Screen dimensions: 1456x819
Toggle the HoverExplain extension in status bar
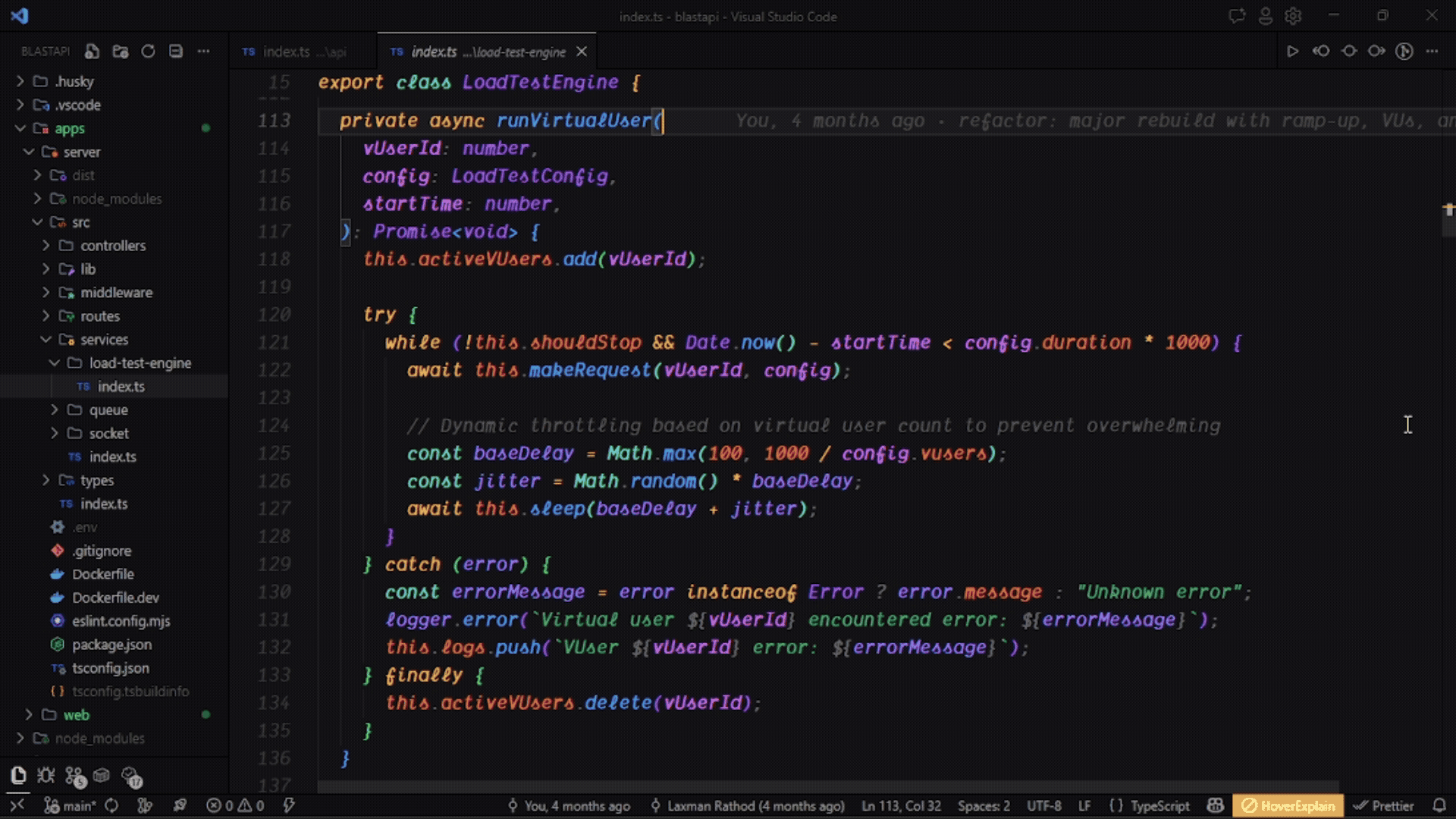pos(1288,805)
